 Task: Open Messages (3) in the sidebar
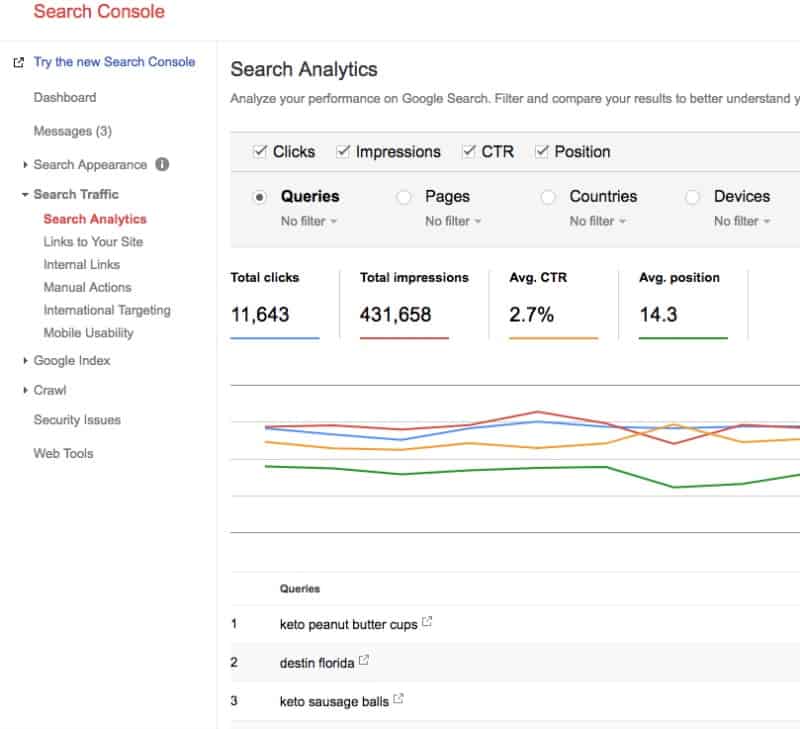[72, 131]
